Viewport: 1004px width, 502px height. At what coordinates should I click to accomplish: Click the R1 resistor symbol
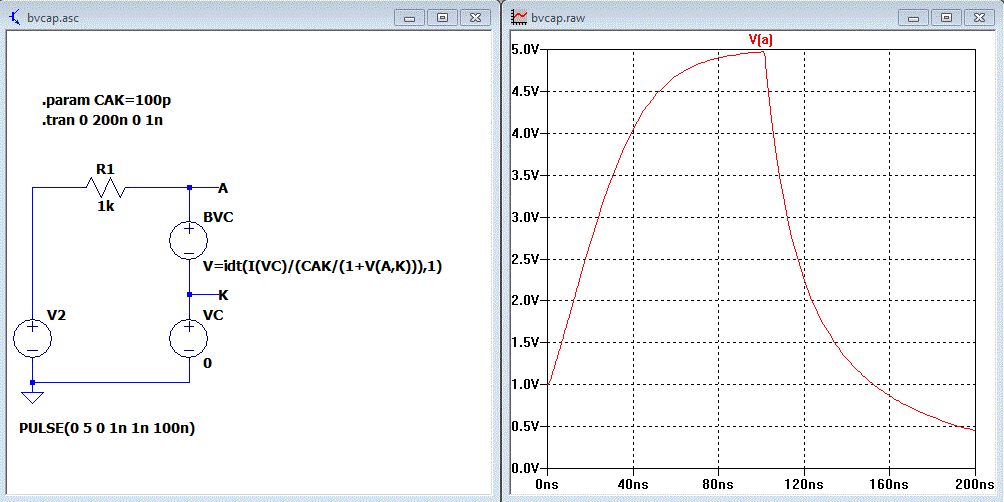pyautogui.click(x=105, y=187)
